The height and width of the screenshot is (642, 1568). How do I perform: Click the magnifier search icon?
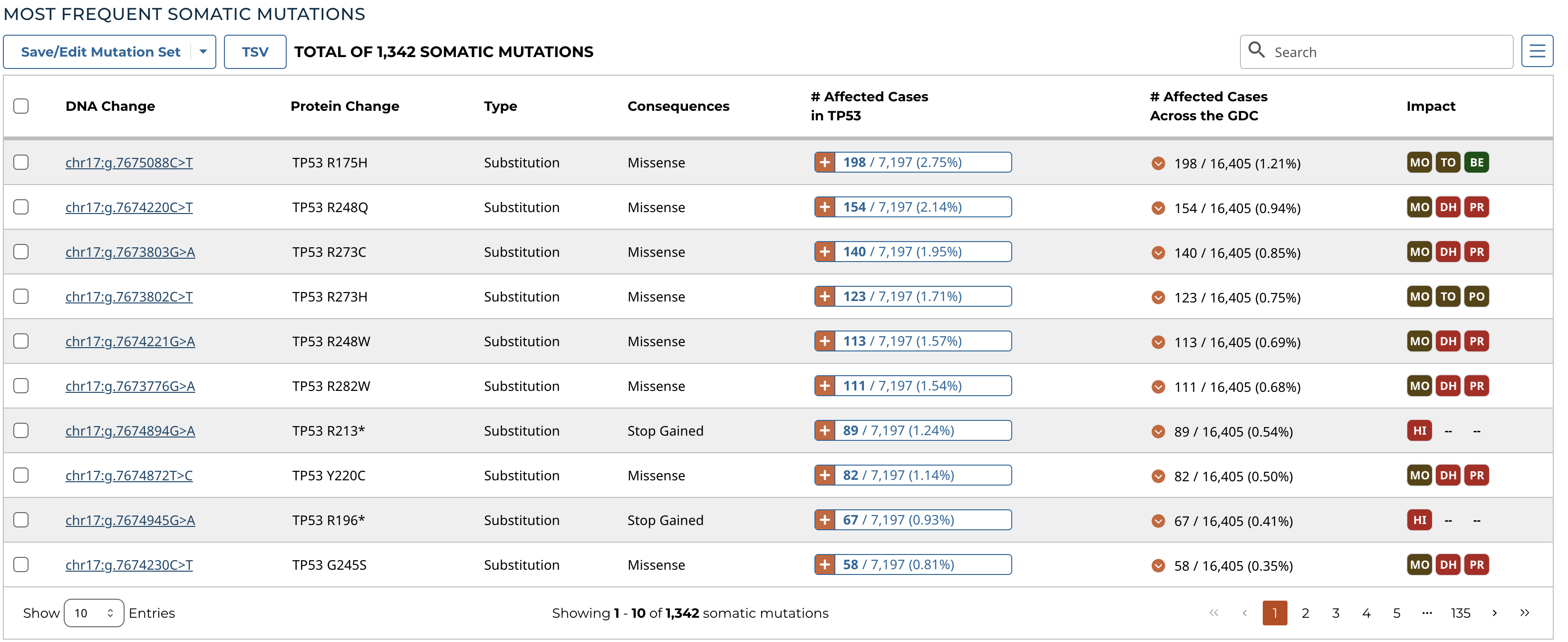pyautogui.click(x=1256, y=50)
